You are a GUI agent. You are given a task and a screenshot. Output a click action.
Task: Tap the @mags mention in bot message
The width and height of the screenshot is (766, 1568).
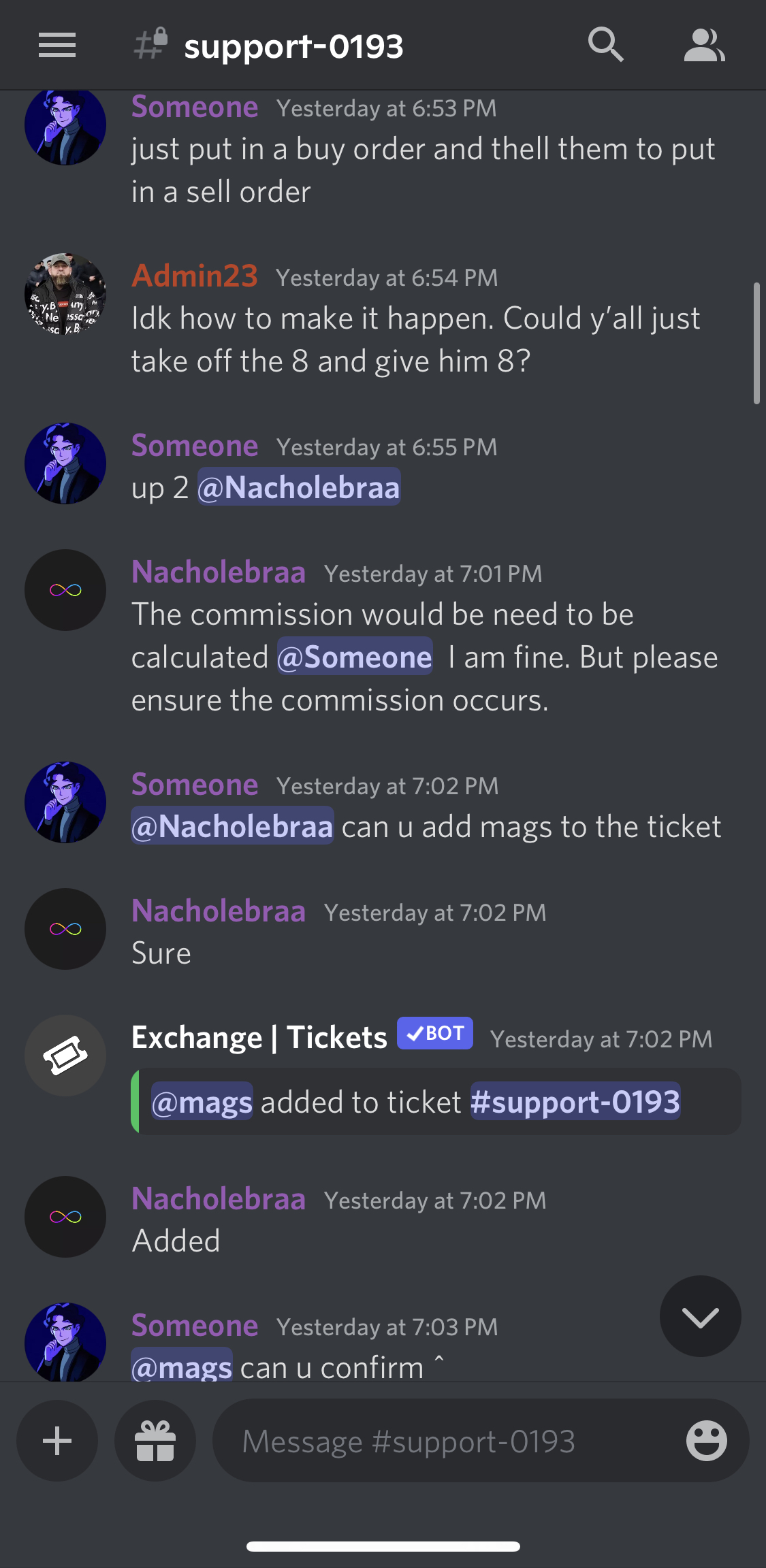(x=202, y=1101)
